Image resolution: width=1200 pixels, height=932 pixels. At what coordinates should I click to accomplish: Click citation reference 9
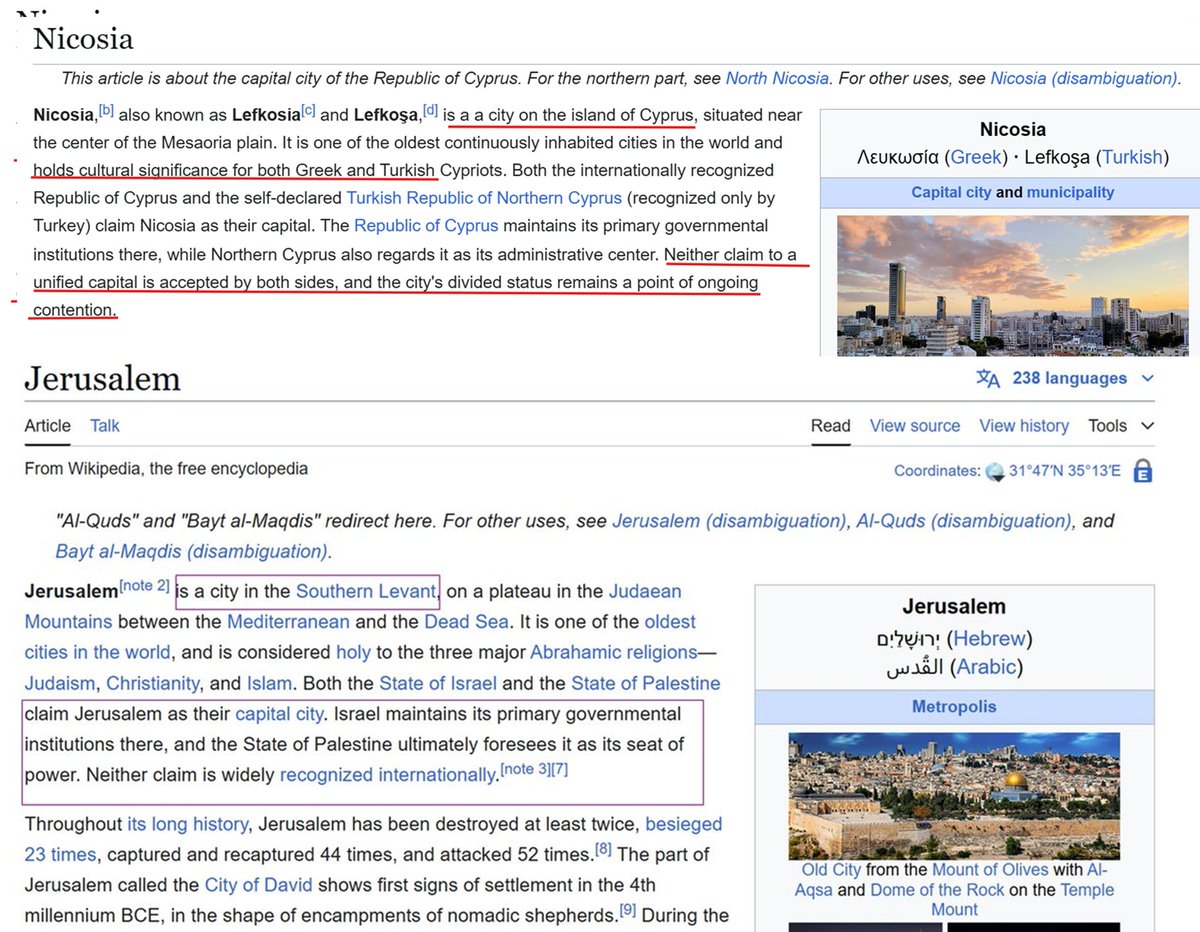(627, 911)
